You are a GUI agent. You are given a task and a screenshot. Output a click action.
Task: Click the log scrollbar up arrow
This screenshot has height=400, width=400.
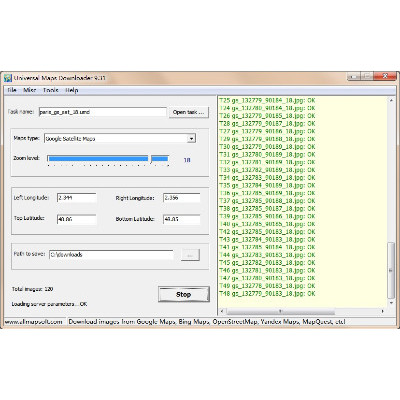pyautogui.click(x=391, y=100)
